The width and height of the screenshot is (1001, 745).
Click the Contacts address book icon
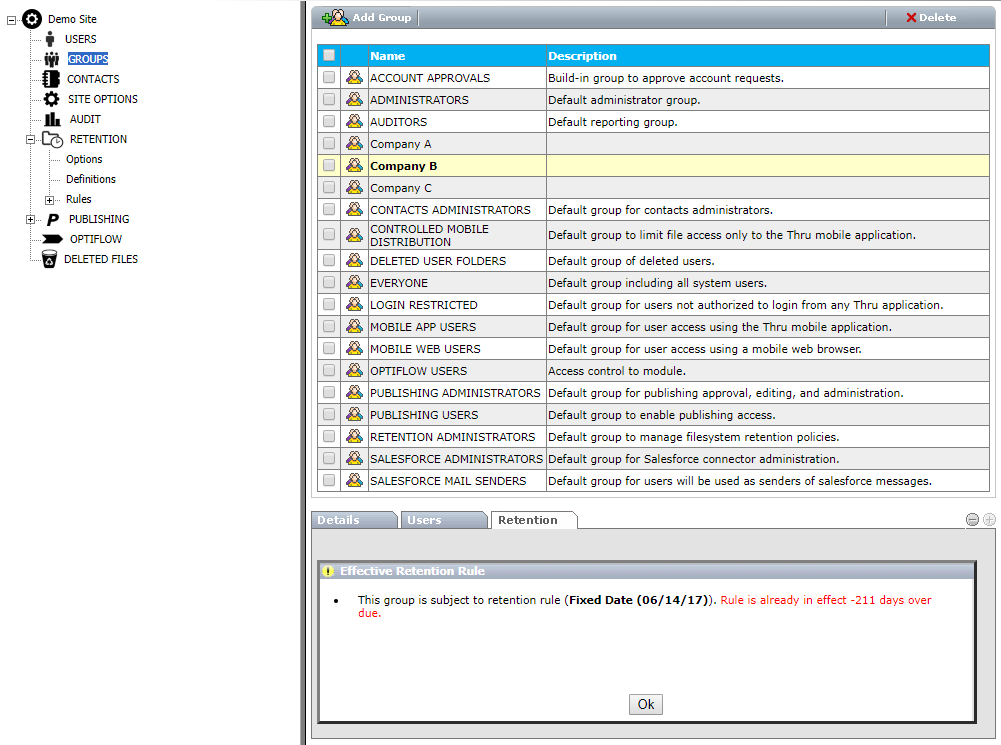pos(51,79)
